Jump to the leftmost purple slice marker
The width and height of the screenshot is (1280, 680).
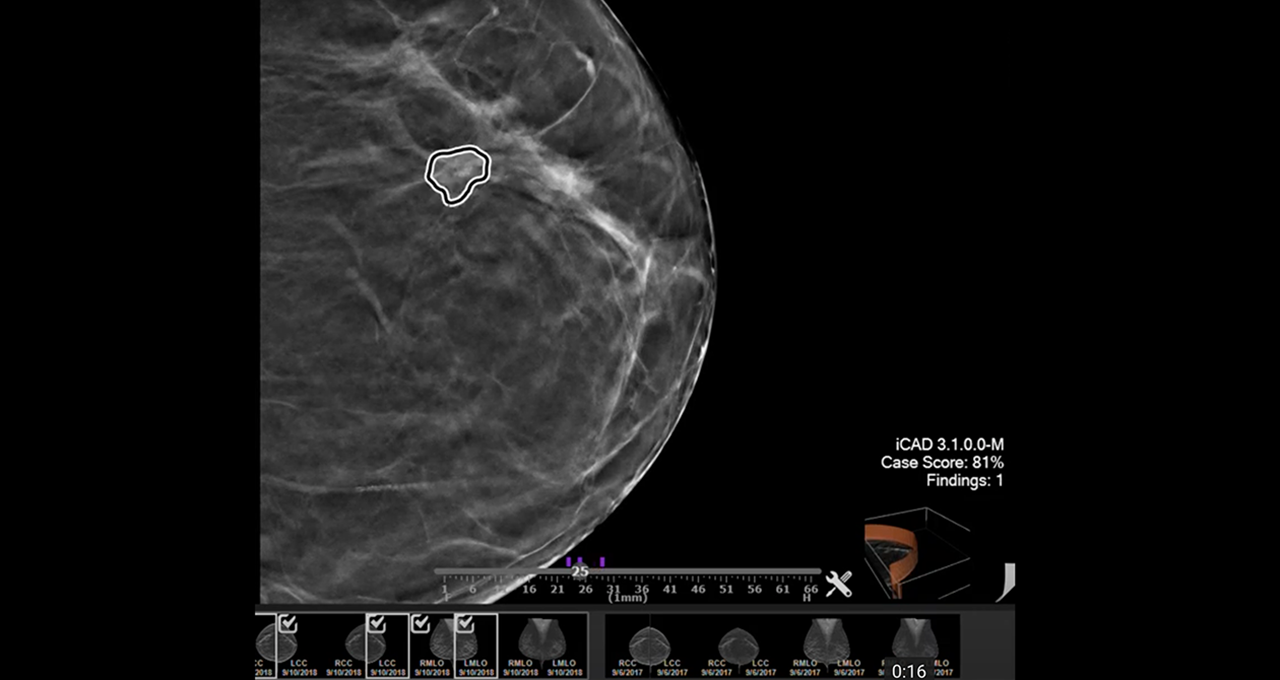click(568, 562)
